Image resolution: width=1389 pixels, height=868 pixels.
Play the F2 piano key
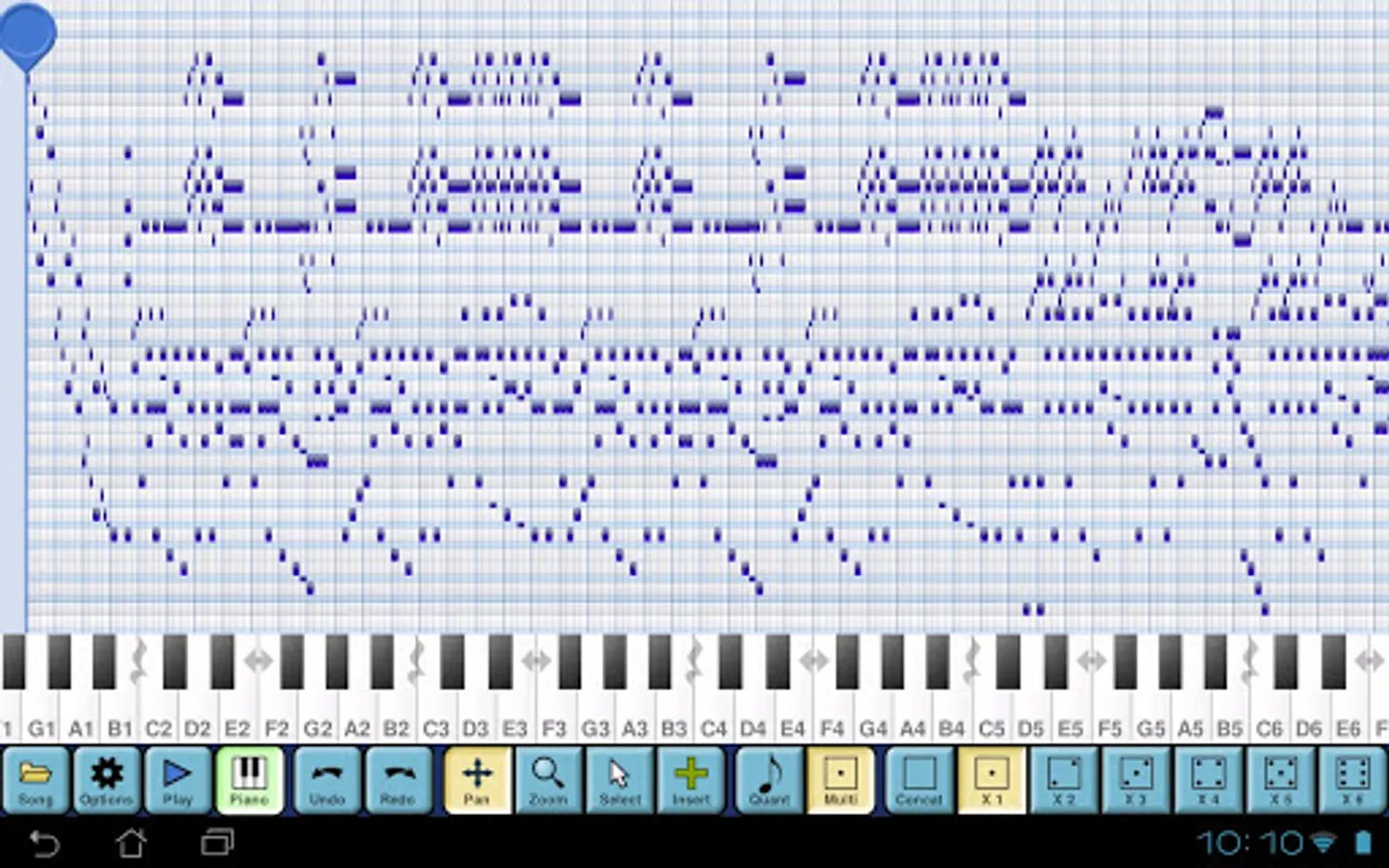tap(278, 714)
